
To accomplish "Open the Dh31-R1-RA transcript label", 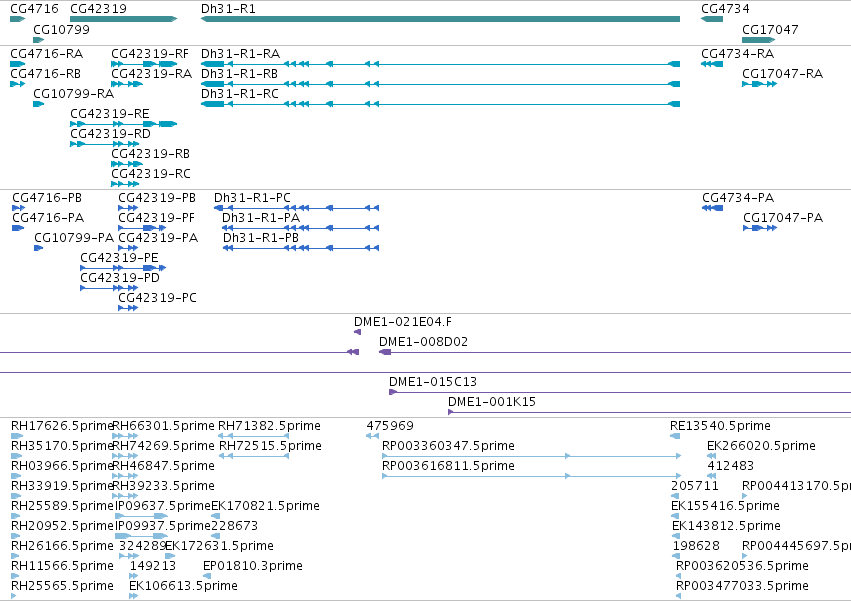I will point(240,54).
